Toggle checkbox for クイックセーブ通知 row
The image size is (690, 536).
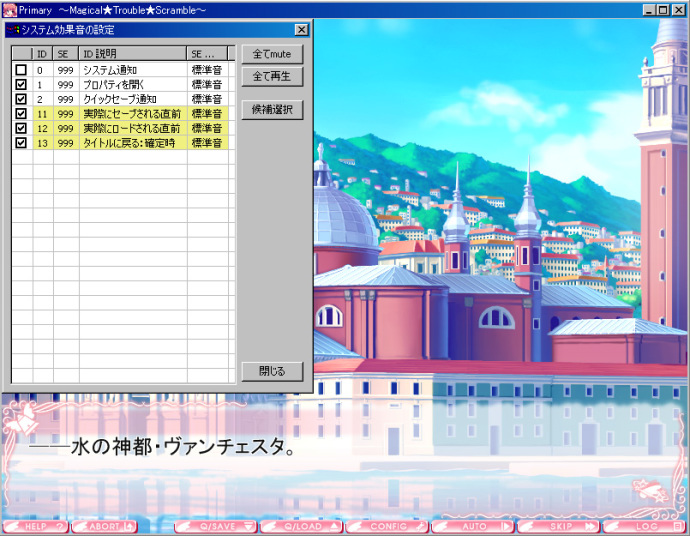(x=21, y=99)
